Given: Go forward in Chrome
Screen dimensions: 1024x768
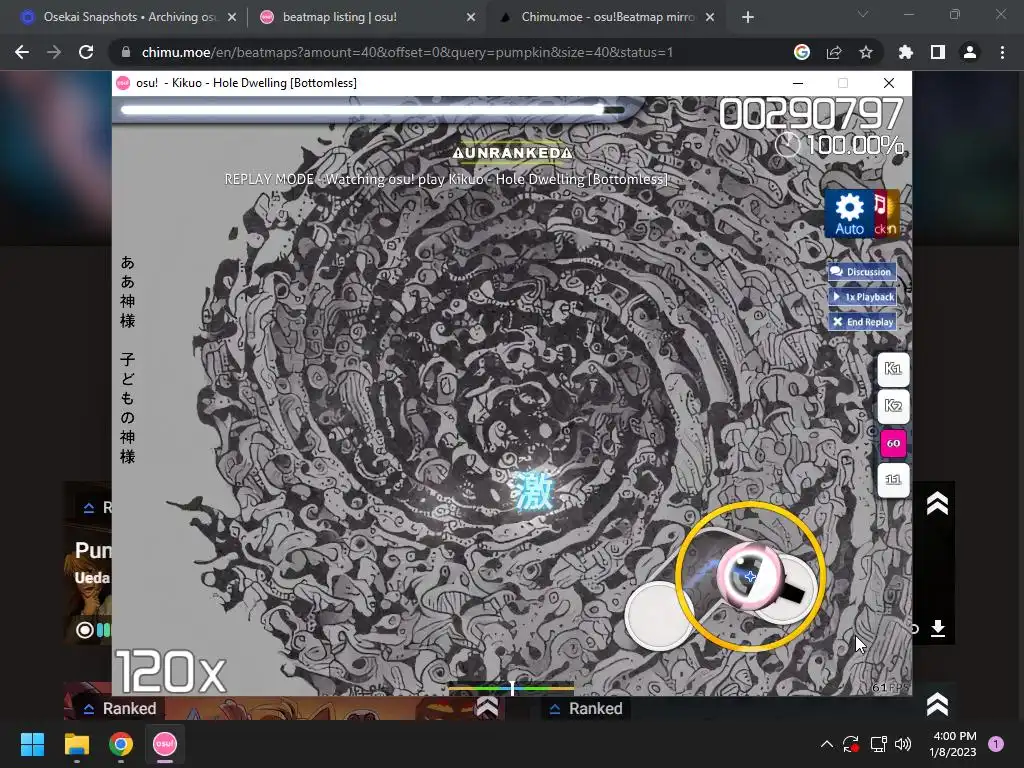Looking at the screenshot, I should pyautogui.click(x=54, y=52).
